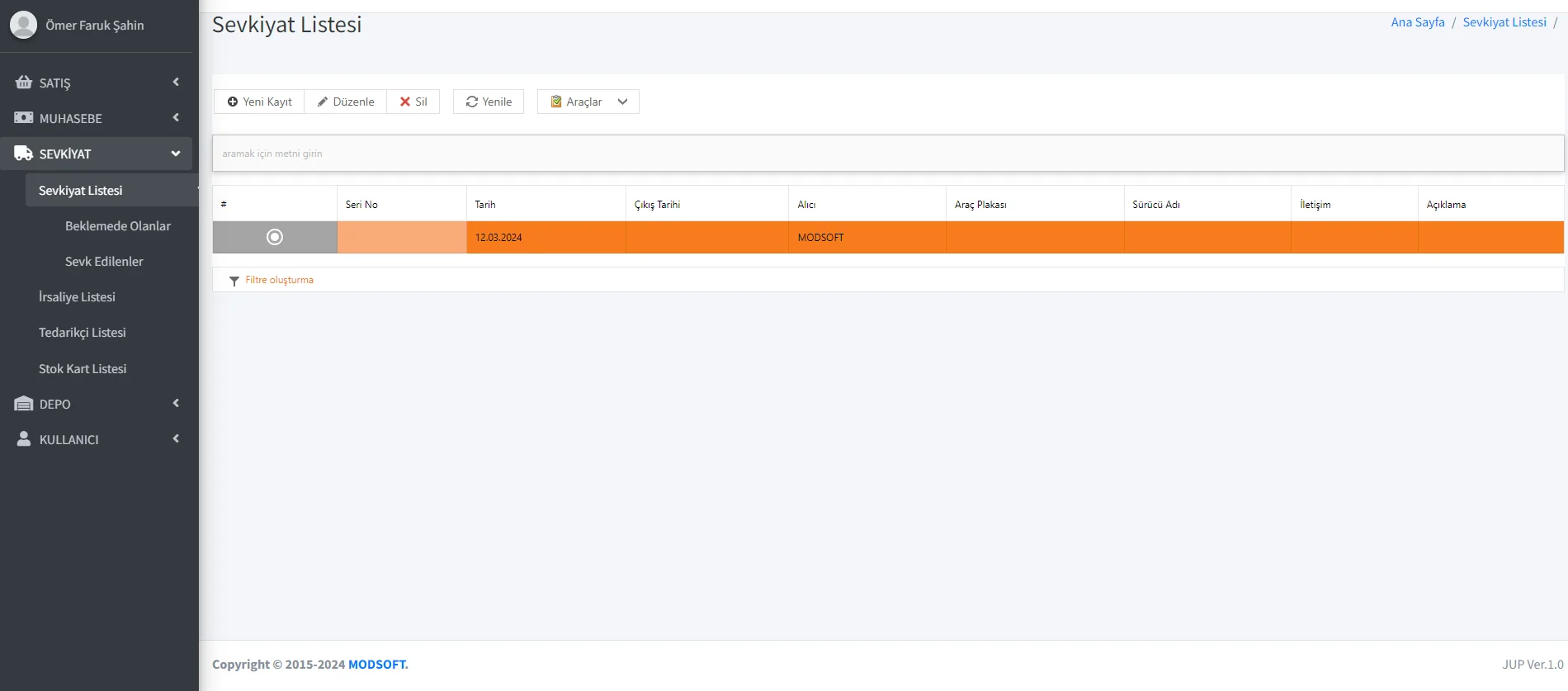1568x691 pixels.
Task: Click the search text input field
Action: [x=888, y=154]
